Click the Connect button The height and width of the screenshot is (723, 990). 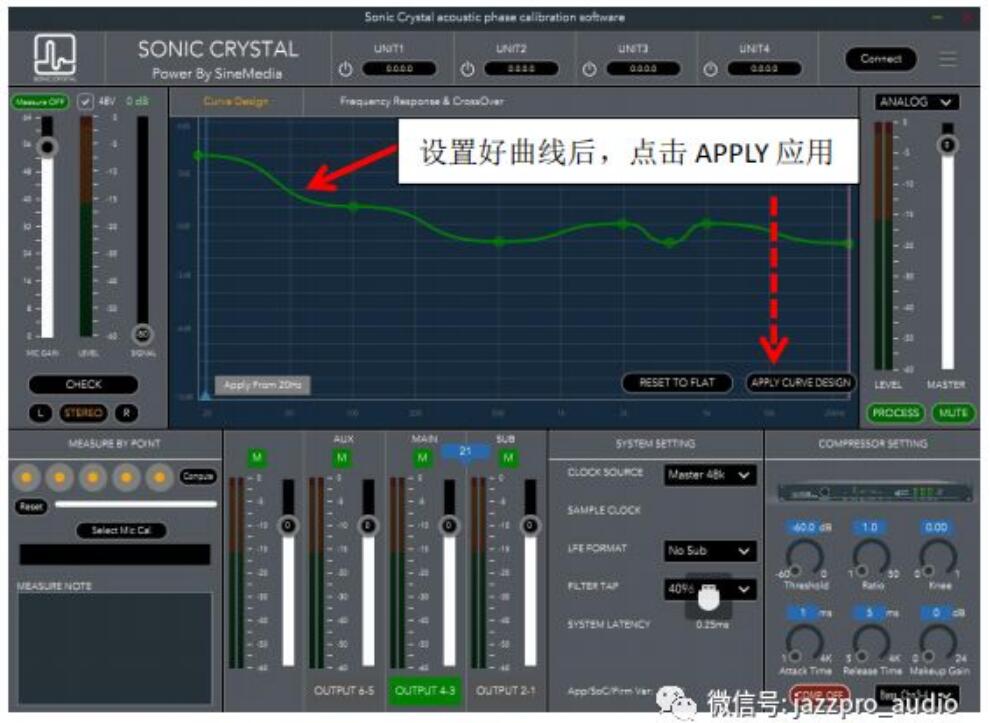pyautogui.click(x=881, y=59)
